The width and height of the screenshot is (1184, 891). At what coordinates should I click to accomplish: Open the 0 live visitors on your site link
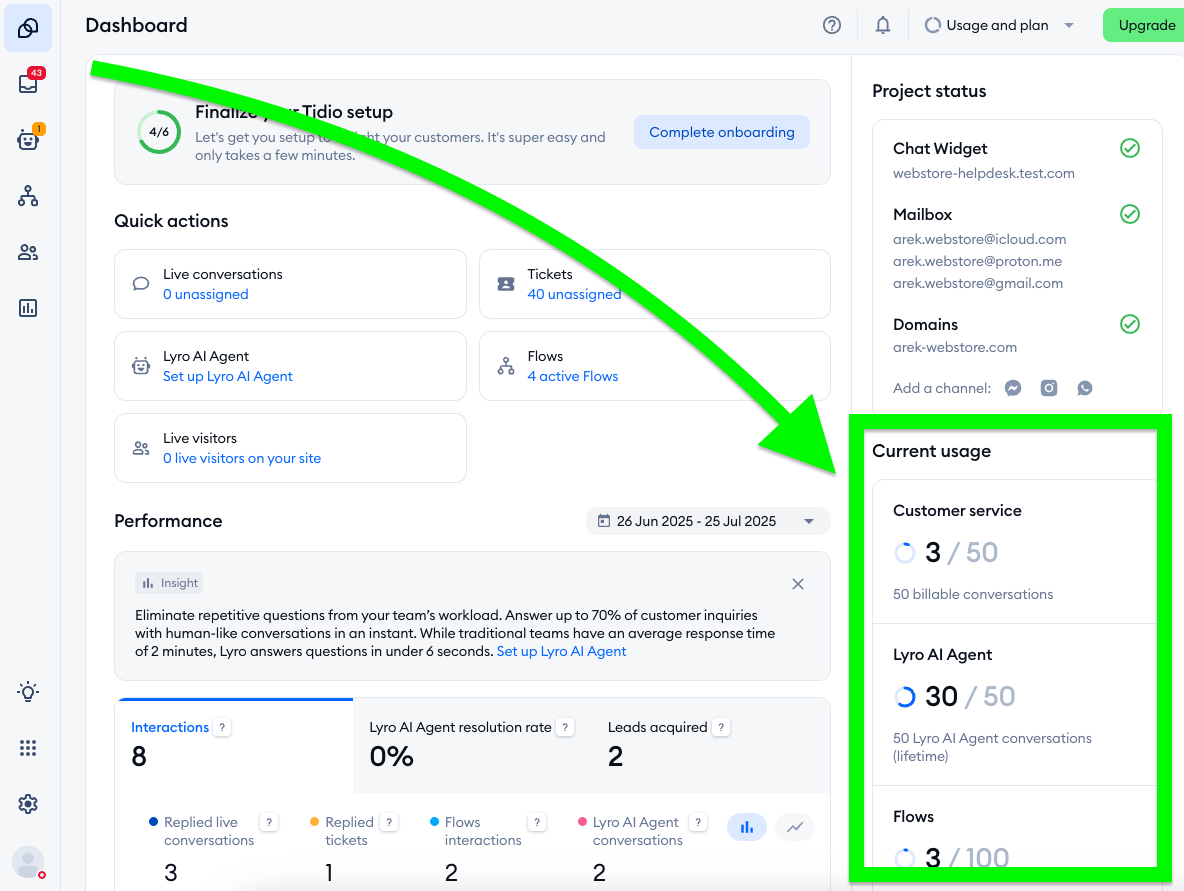coord(242,458)
